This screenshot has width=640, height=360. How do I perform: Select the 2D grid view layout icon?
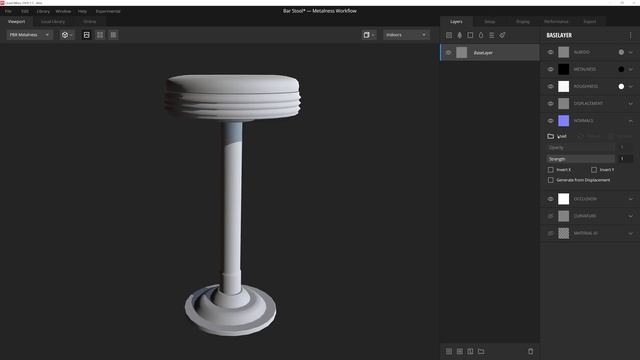click(x=113, y=35)
